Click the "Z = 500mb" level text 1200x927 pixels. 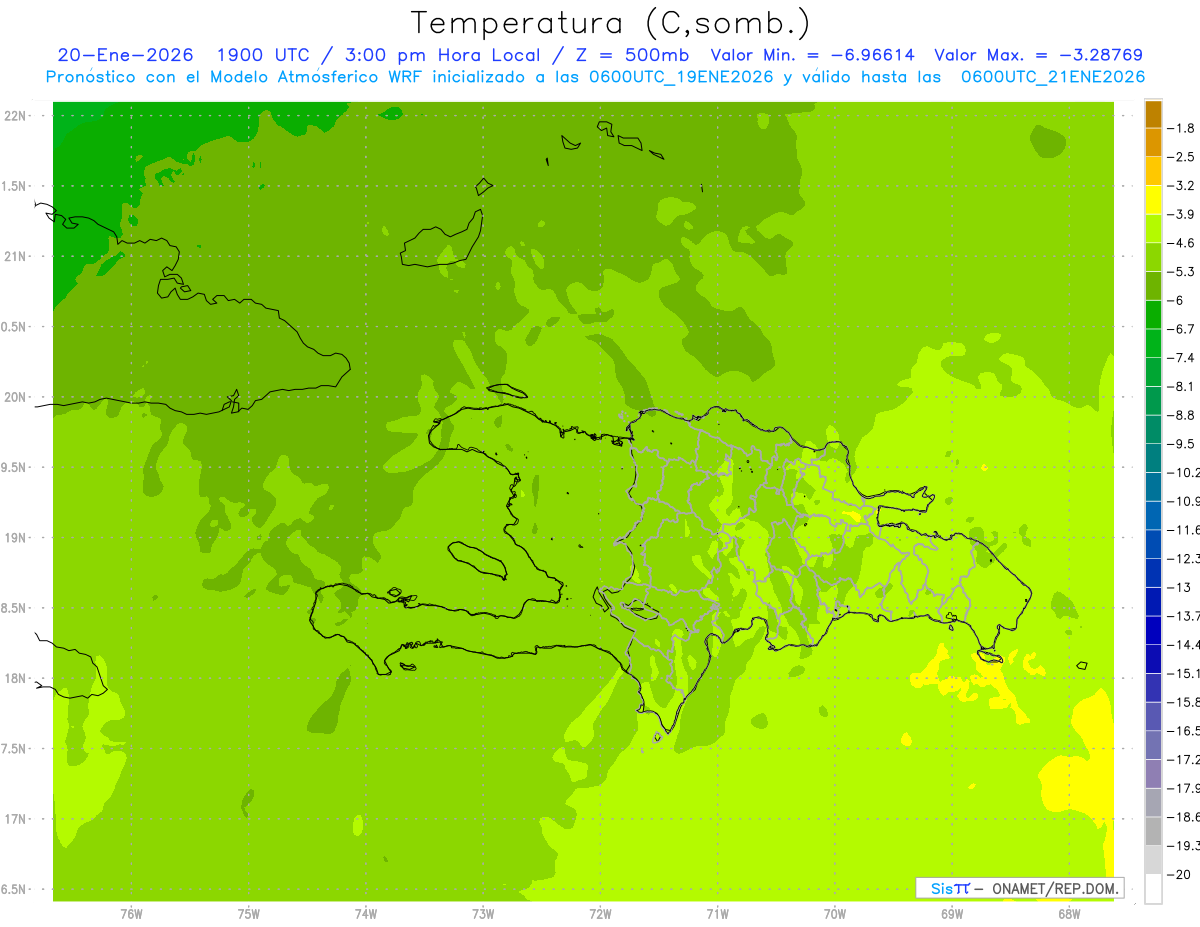(630, 55)
